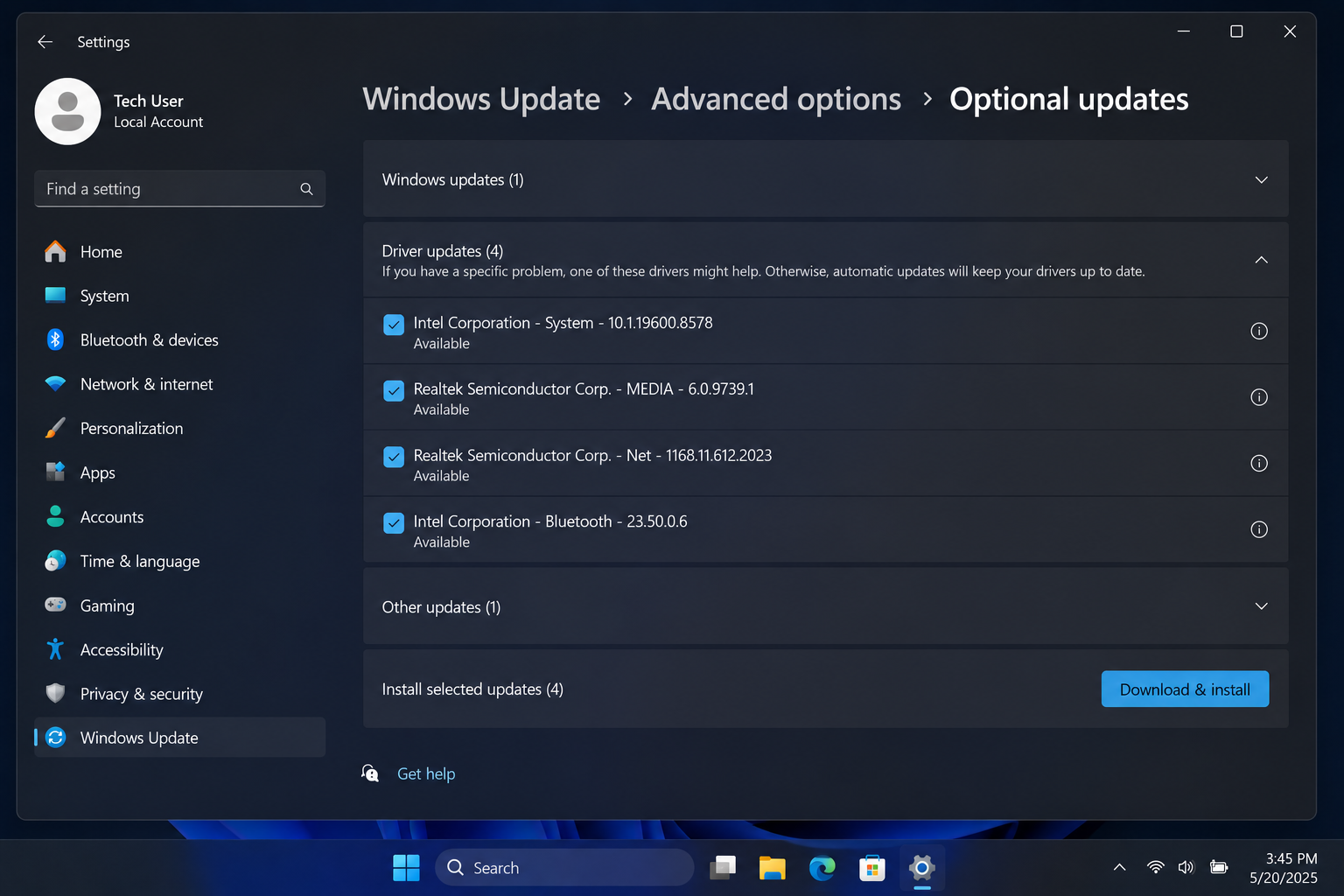Show hidden icons in system tray
1344x896 pixels.
[x=1119, y=867]
